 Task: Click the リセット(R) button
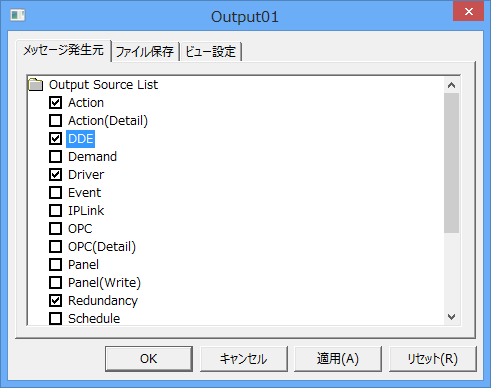tap(433, 359)
